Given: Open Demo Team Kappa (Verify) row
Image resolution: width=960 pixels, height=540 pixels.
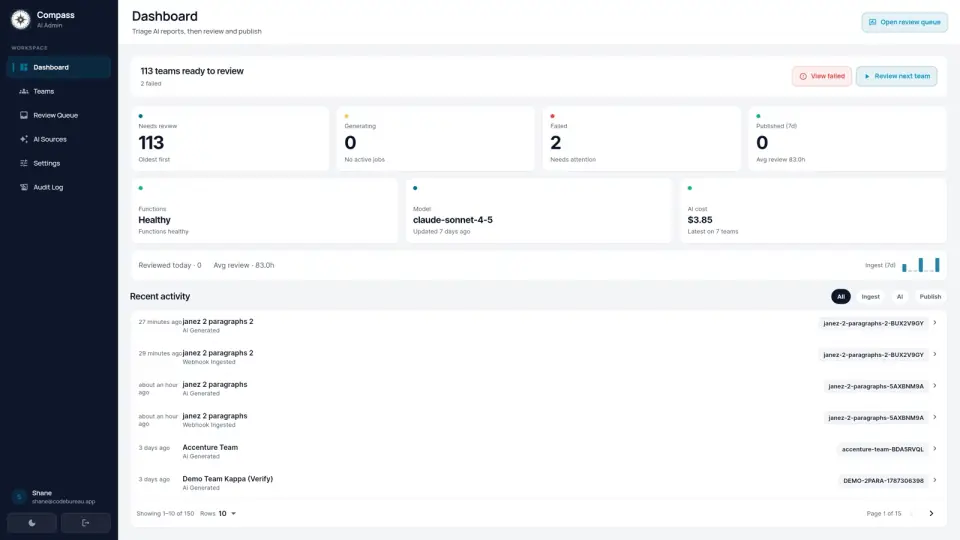Looking at the screenshot, I should point(538,483).
